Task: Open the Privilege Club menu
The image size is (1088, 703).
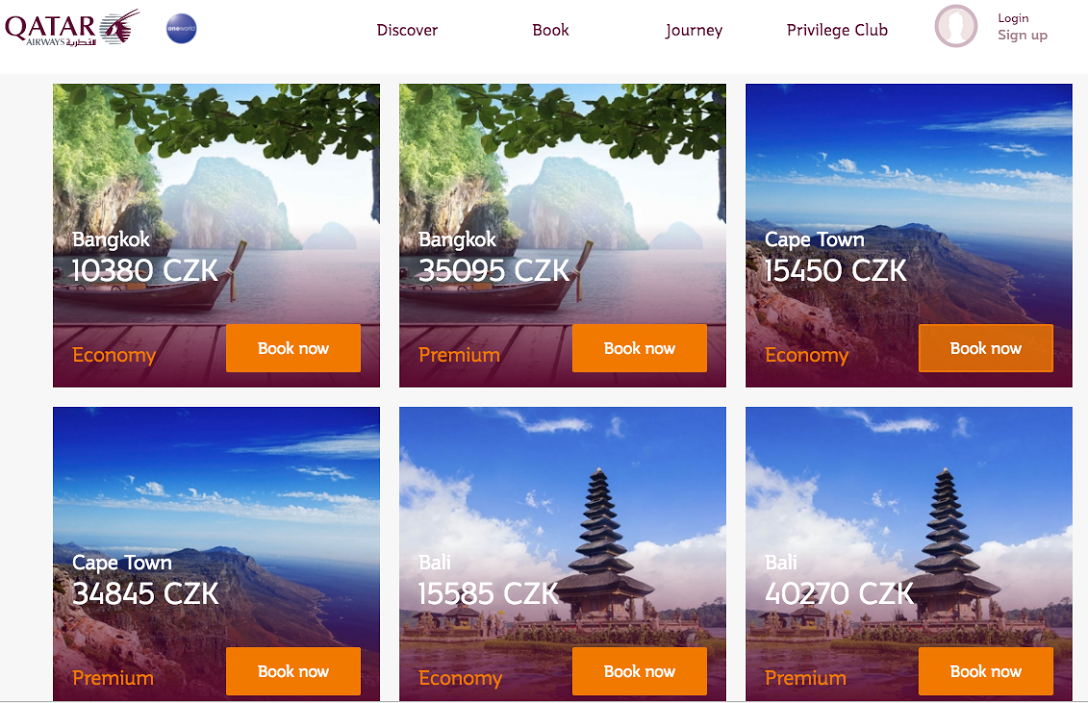Action: pyautogui.click(x=837, y=30)
